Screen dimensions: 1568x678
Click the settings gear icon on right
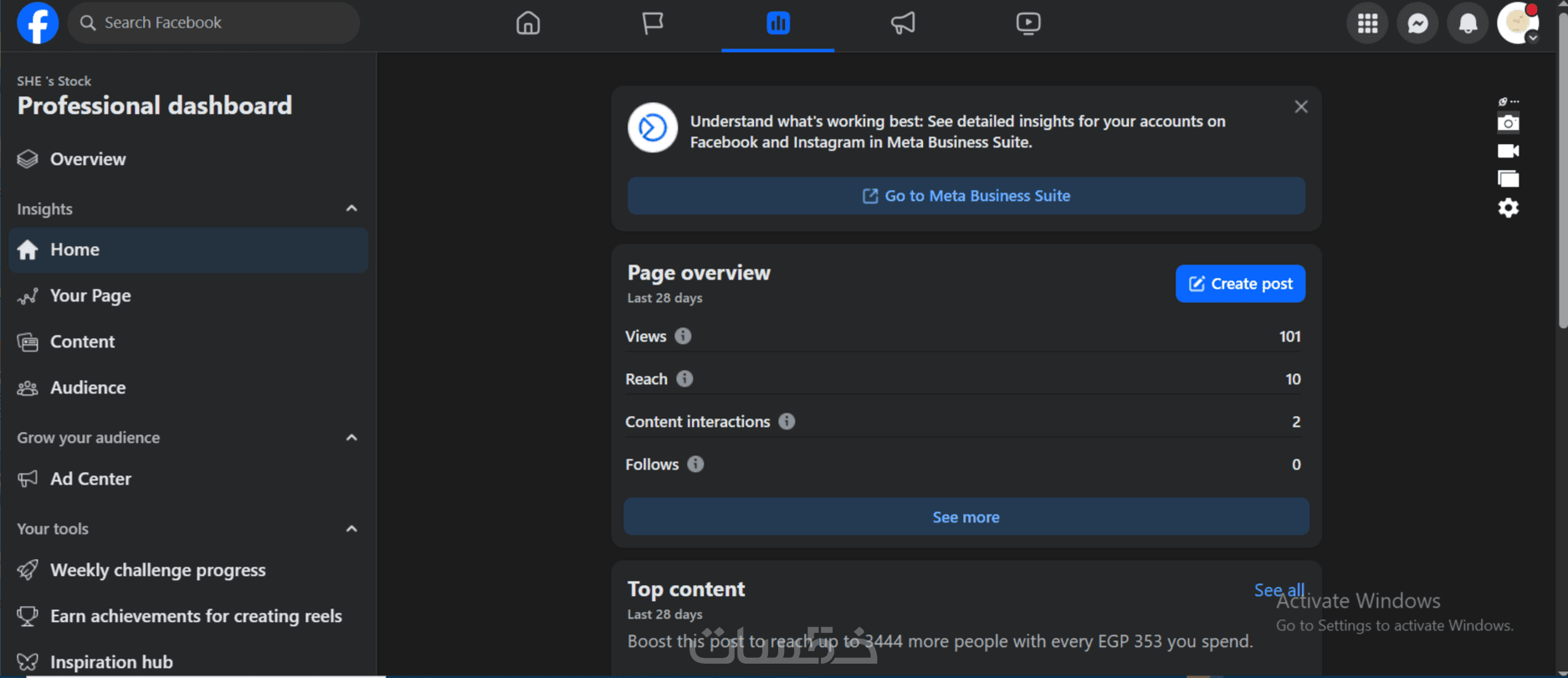[1509, 208]
